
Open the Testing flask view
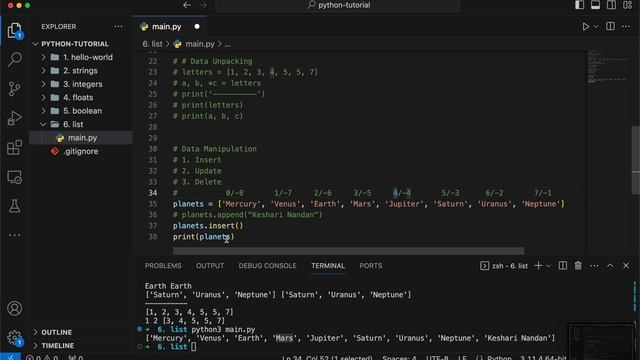[x=15, y=206]
